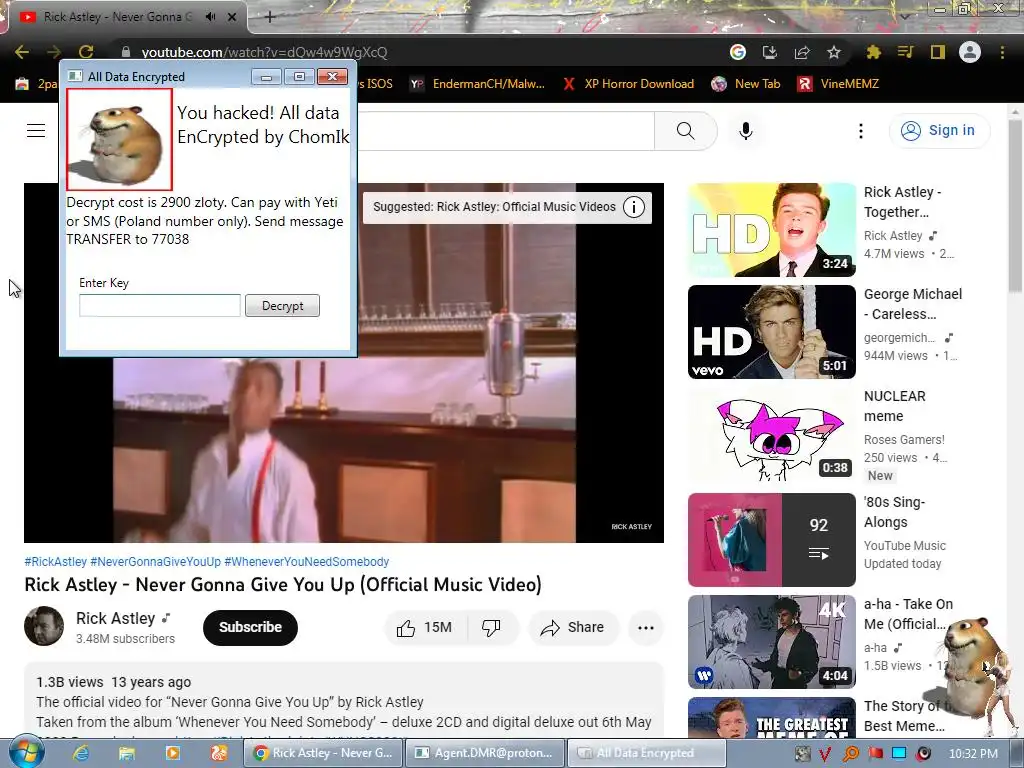Reload the page with refresh icon
Viewport: 1024px width, 768px height.
(x=86, y=52)
